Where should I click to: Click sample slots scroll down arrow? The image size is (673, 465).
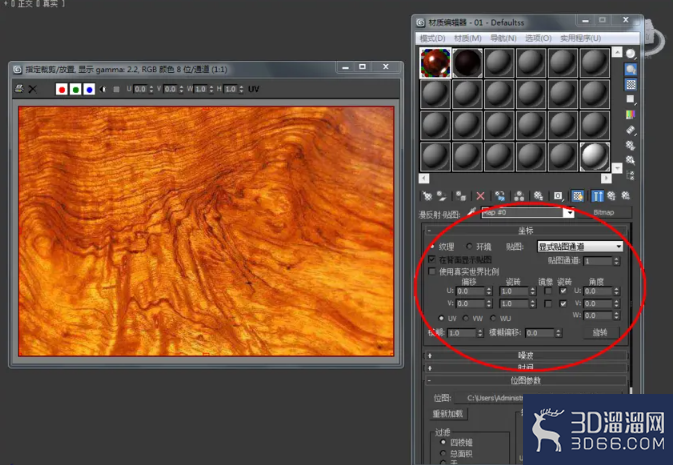tap(617, 168)
